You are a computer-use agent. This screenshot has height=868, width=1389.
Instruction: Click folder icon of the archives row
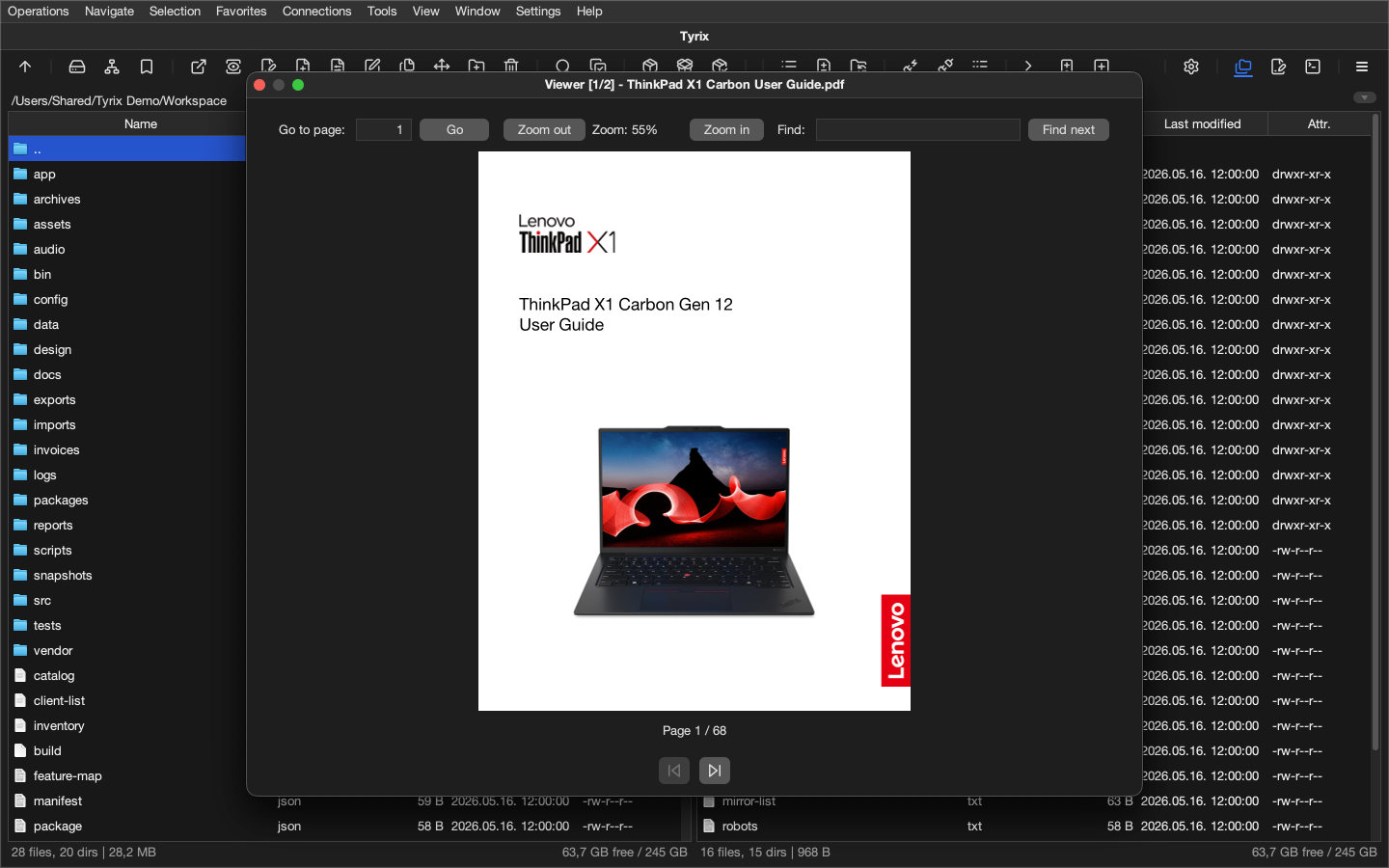(x=20, y=199)
